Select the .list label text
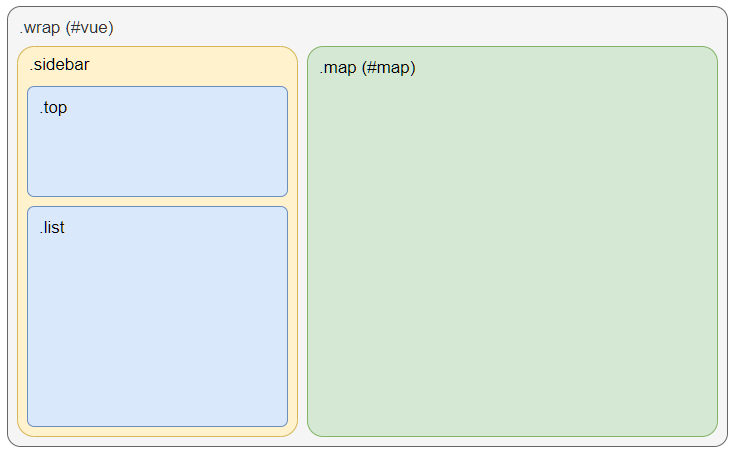 pos(52,227)
